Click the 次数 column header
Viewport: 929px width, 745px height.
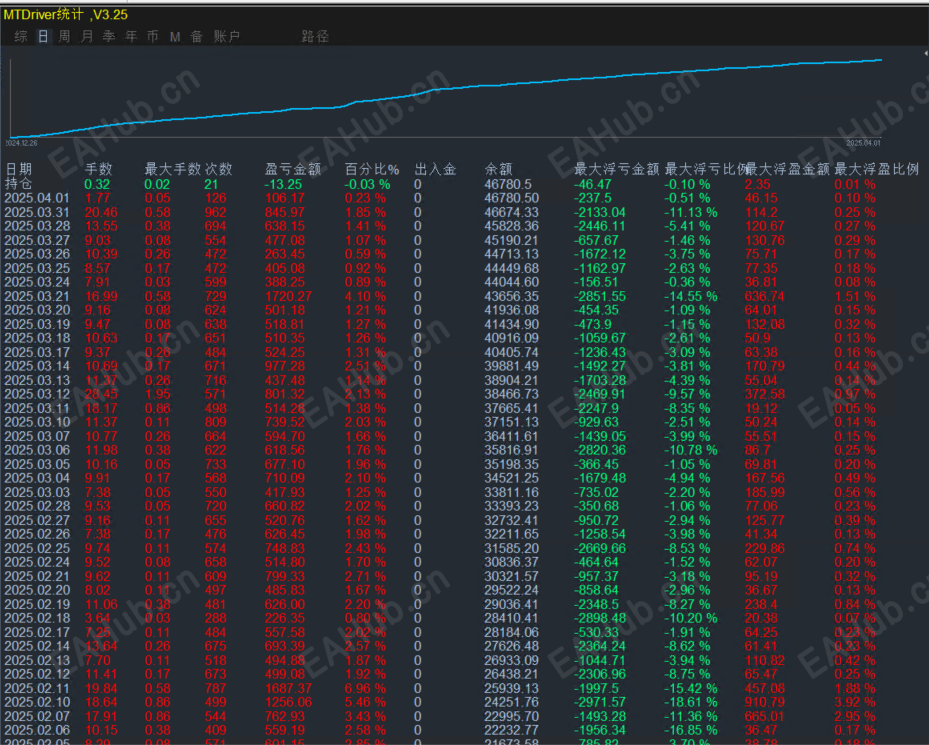tap(218, 170)
